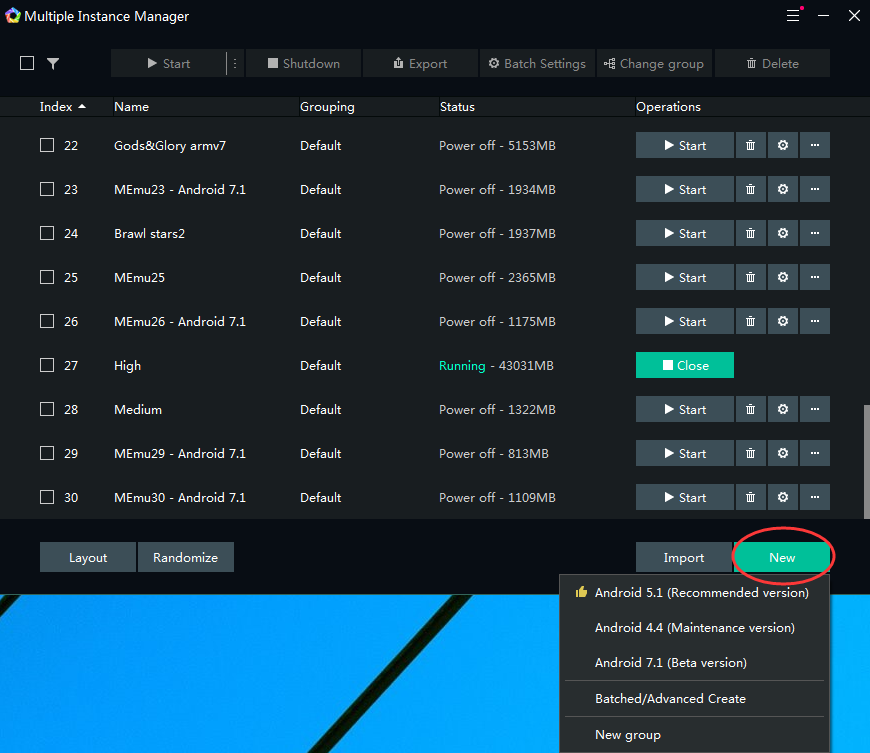This screenshot has width=870, height=753.
Task: Click the instance list vertical scrollbar thumb
Action: 865,460
